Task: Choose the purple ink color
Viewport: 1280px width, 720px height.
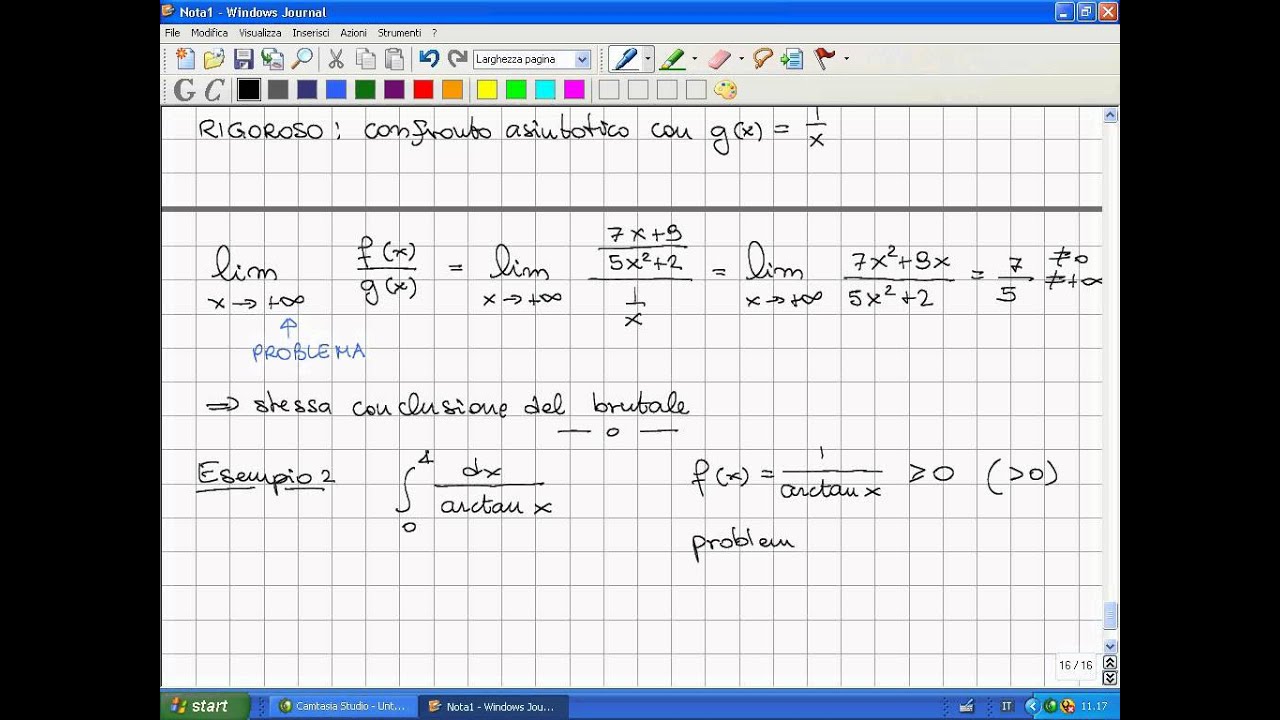Action: pos(394,90)
